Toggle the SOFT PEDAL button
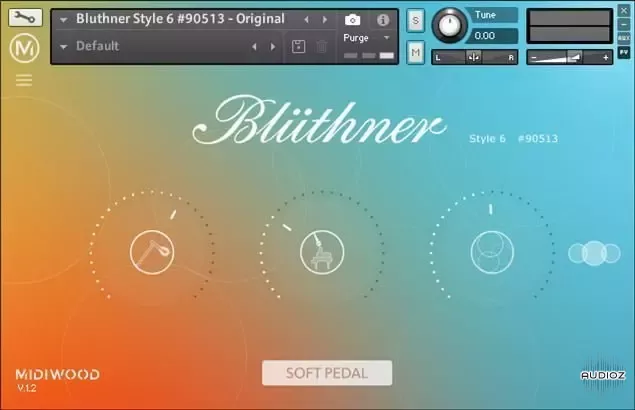The height and width of the screenshot is (410, 635). pyautogui.click(x=327, y=373)
